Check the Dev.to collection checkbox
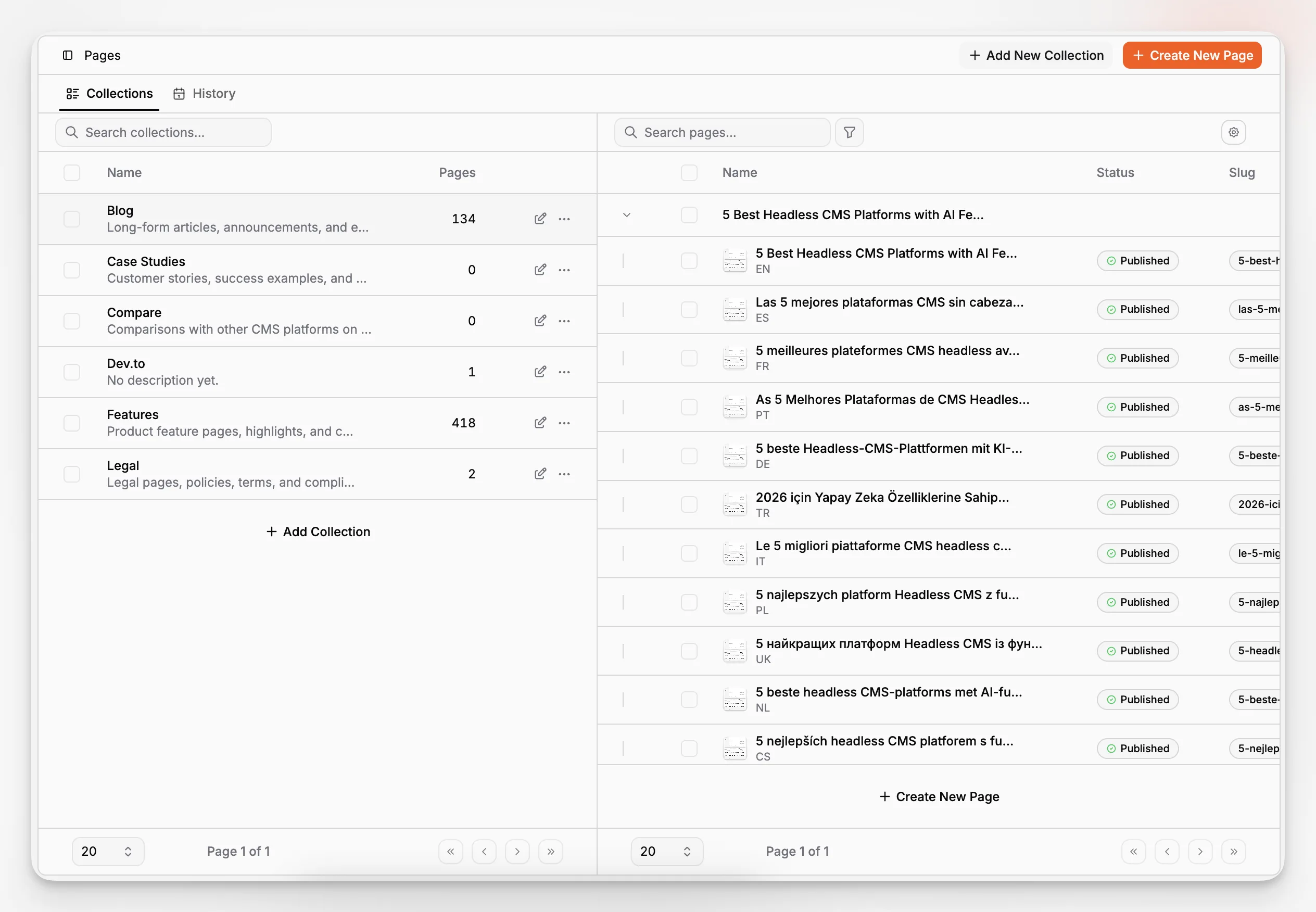Viewport: 1316px width, 912px height. point(72,372)
